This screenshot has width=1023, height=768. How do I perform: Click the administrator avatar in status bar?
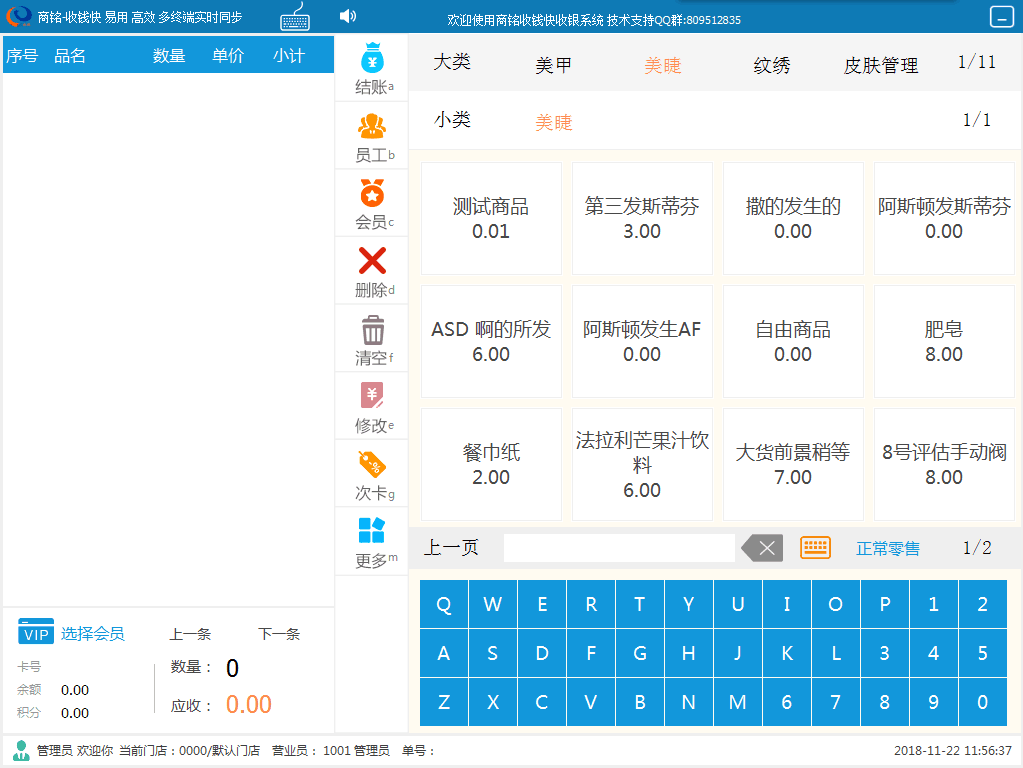[x=22, y=750]
